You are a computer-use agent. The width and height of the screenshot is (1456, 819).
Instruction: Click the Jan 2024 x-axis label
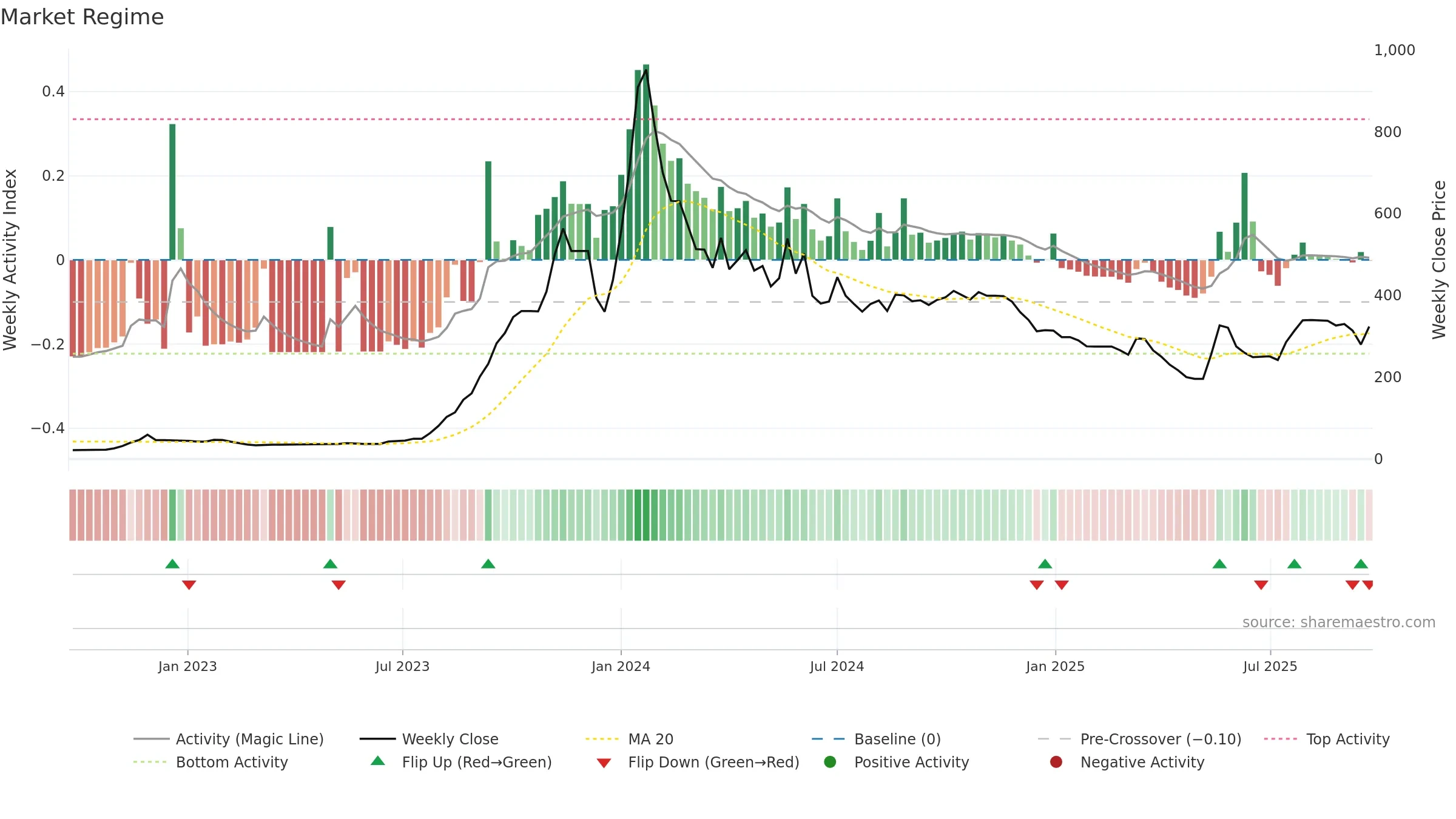pyautogui.click(x=621, y=666)
